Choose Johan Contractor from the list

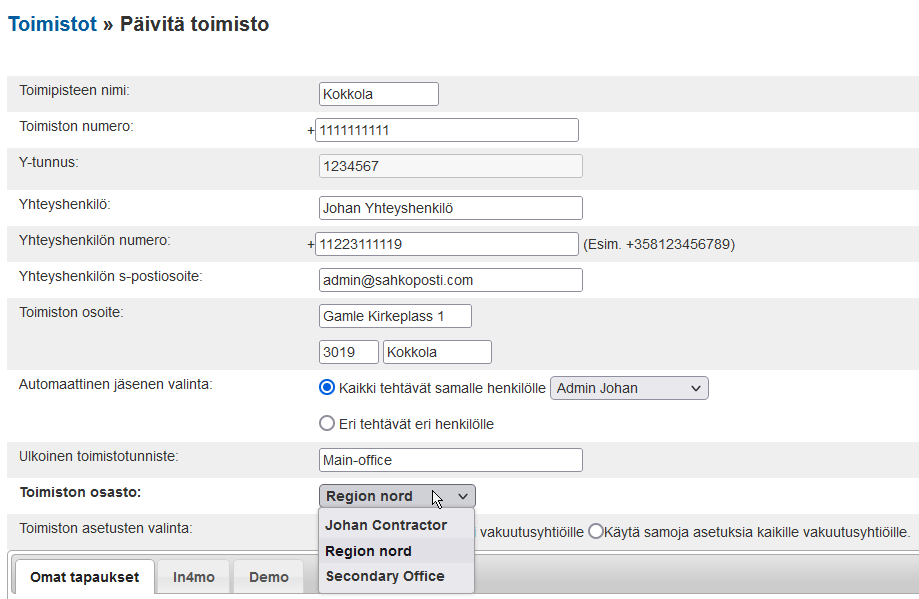[x=386, y=525]
